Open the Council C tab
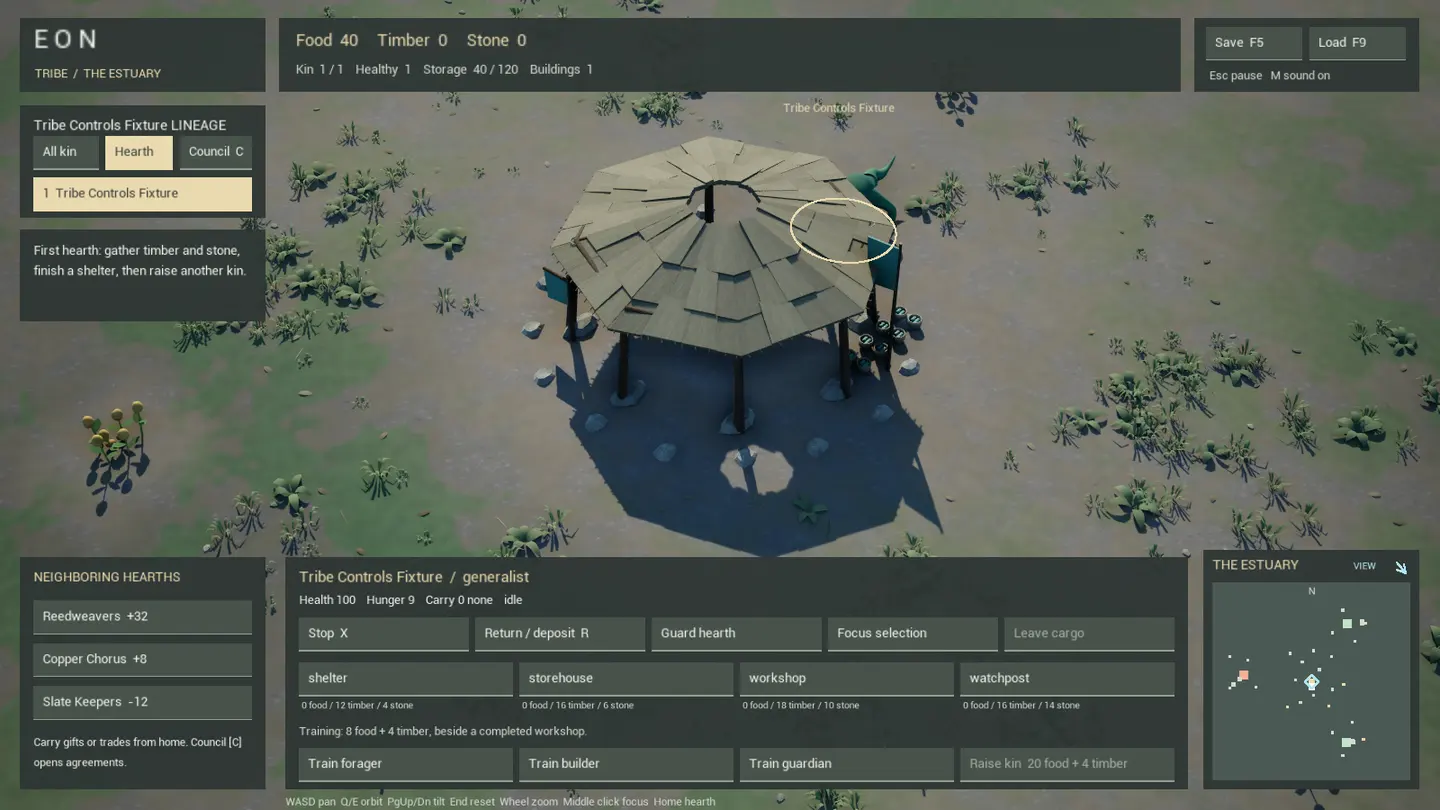This screenshot has height=810, width=1440. 216,152
